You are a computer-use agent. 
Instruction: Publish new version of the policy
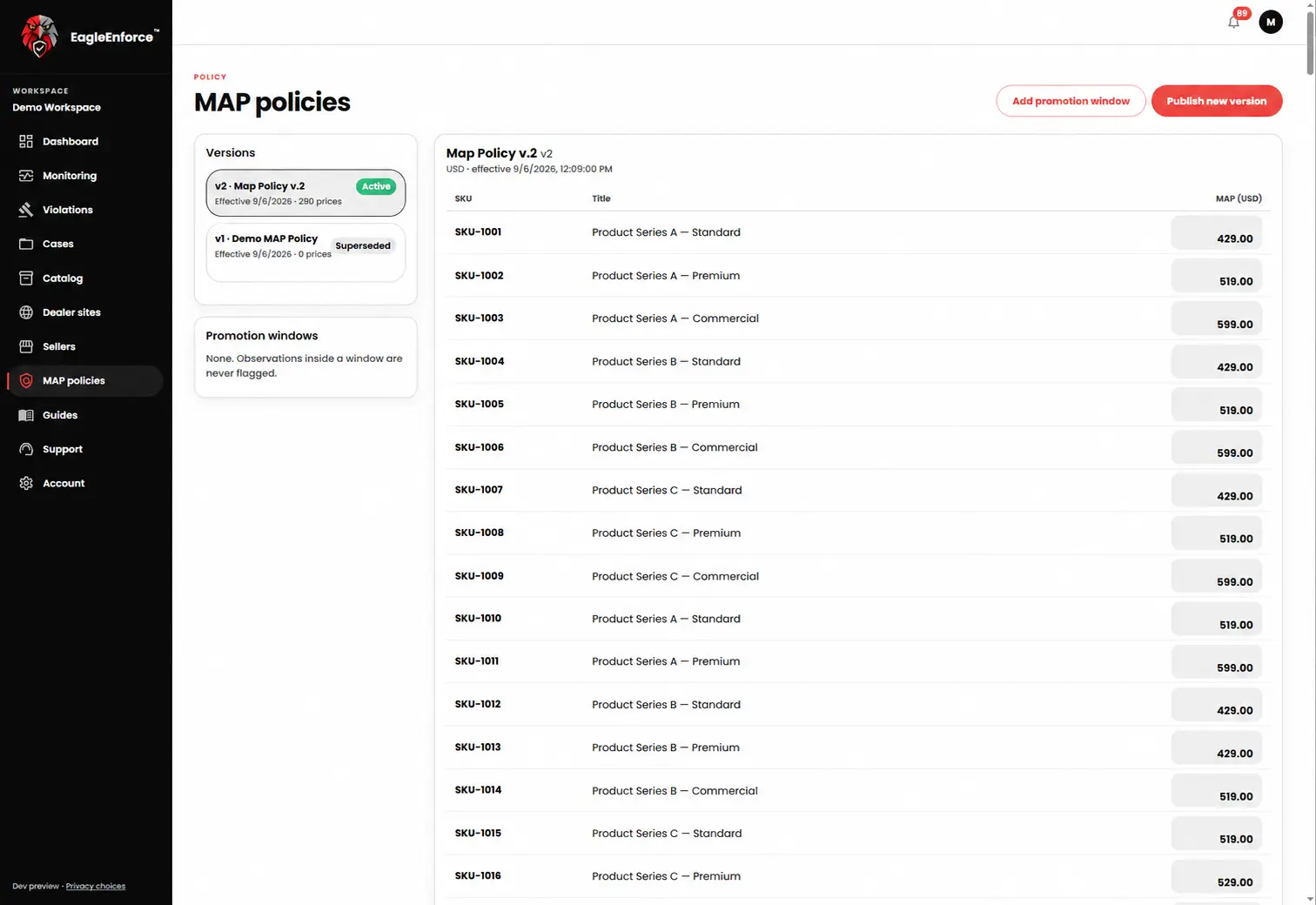1217,101
